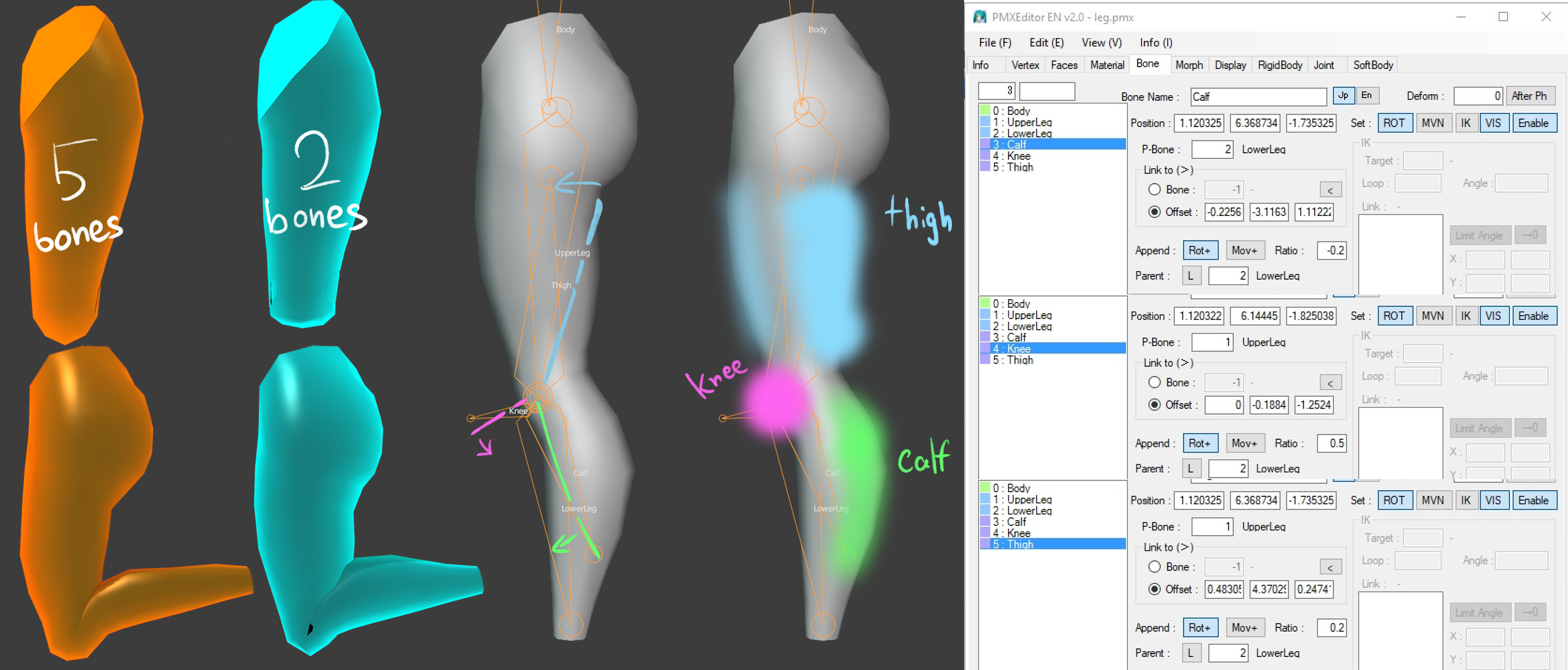Switch to the RigidBody tab

click(1280, 65)
